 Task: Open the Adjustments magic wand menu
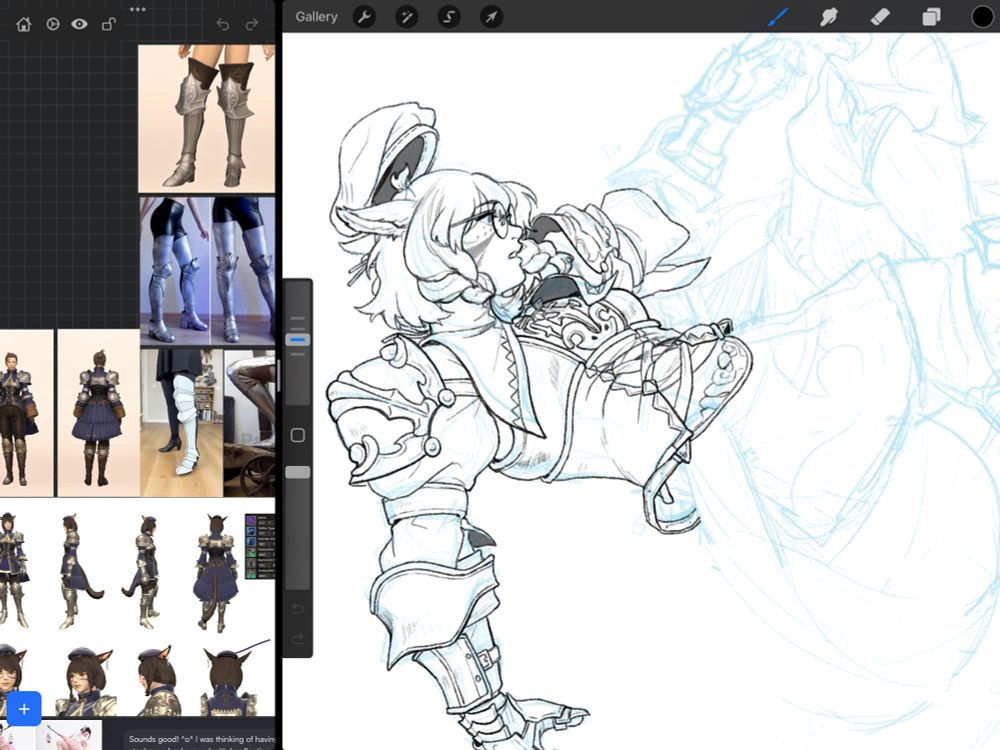(x=406, y=17)
